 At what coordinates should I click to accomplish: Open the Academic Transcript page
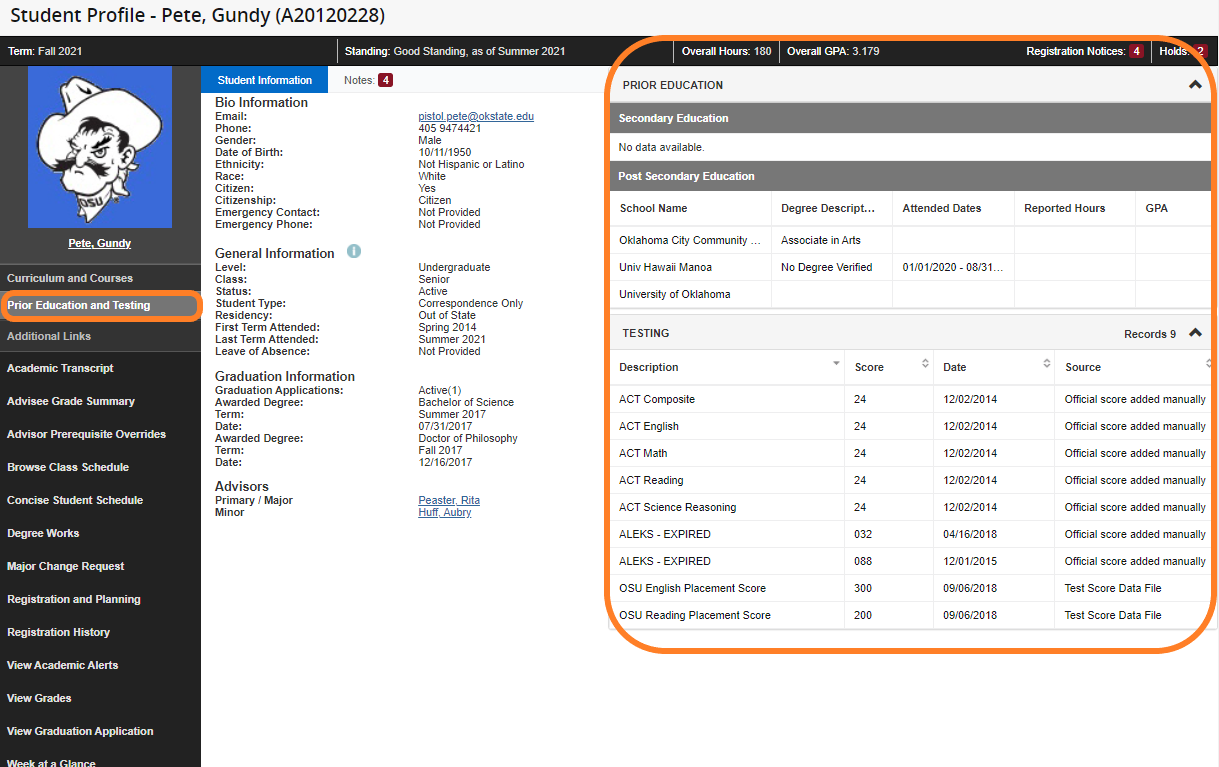coord(60,367)
